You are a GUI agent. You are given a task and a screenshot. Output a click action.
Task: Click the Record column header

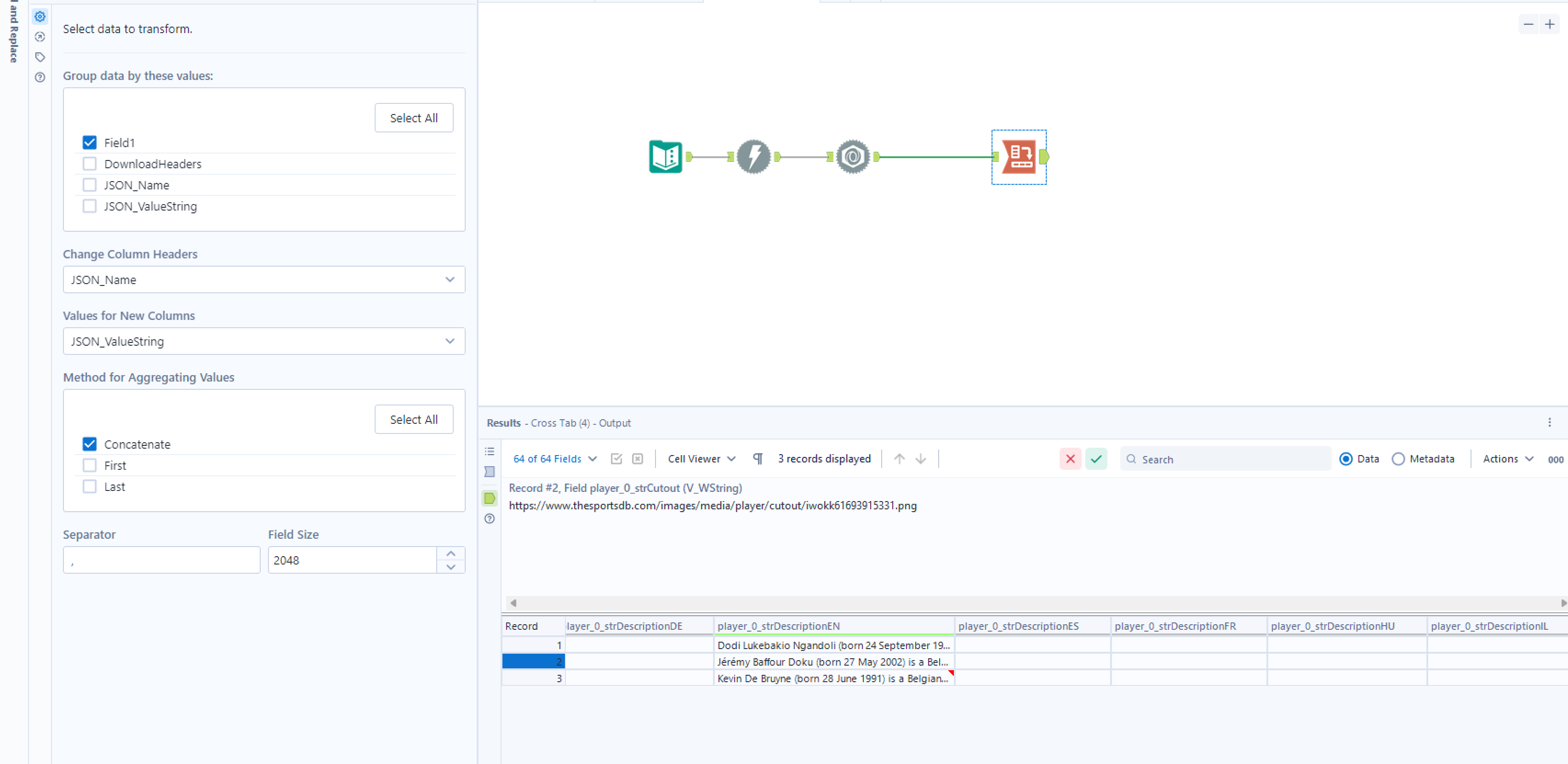534,627
